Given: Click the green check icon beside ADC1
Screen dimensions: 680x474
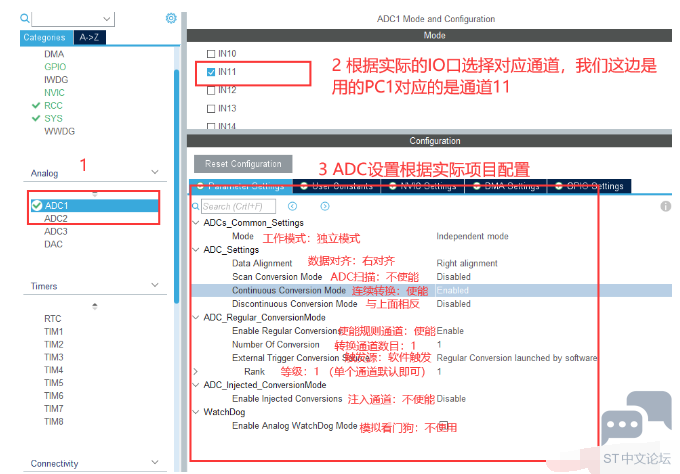Looking at the screenshot, I should 37,205.
